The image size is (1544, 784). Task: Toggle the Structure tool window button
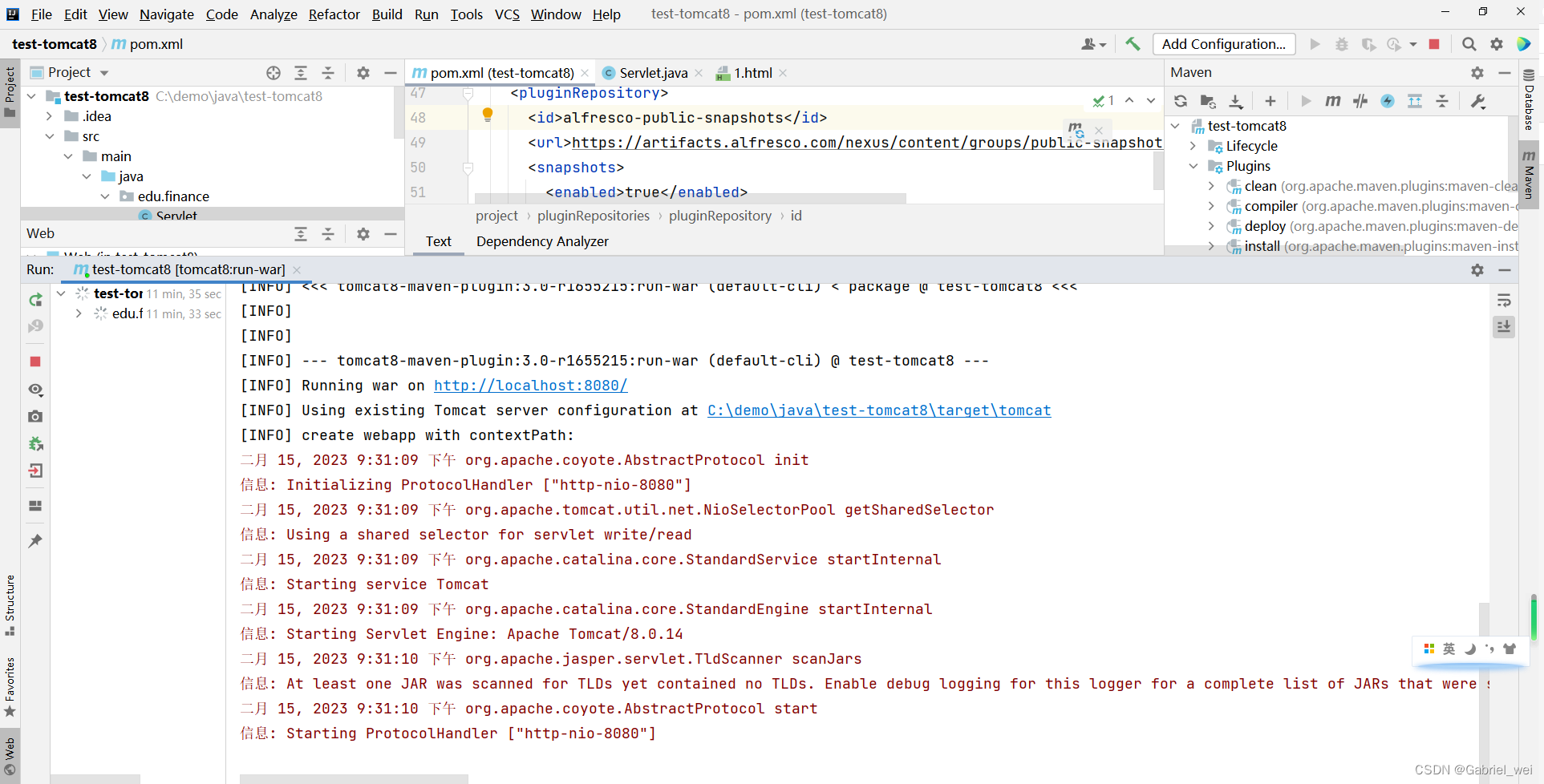(10, 606)
